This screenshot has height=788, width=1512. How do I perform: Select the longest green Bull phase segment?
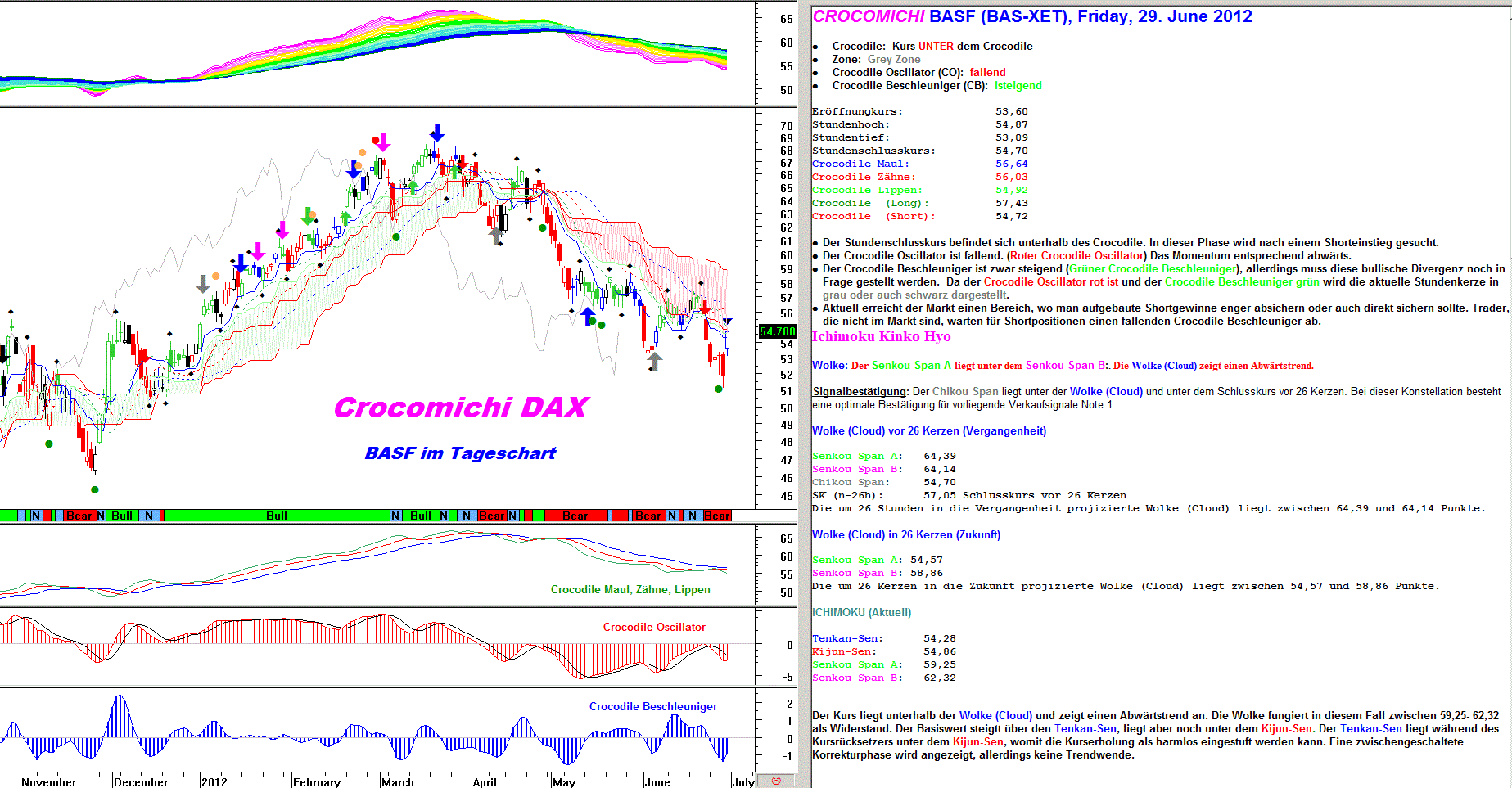pyautogui.click(x=277, y=516)
